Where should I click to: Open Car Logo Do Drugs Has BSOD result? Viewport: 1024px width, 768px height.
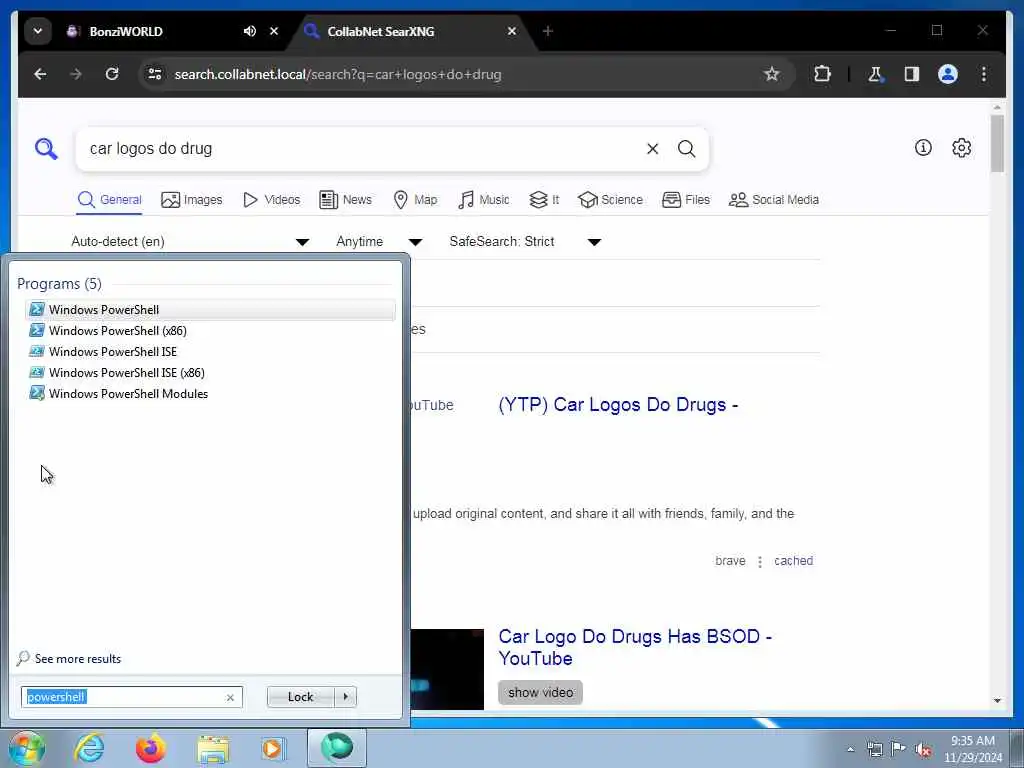[x=635, y=647]
